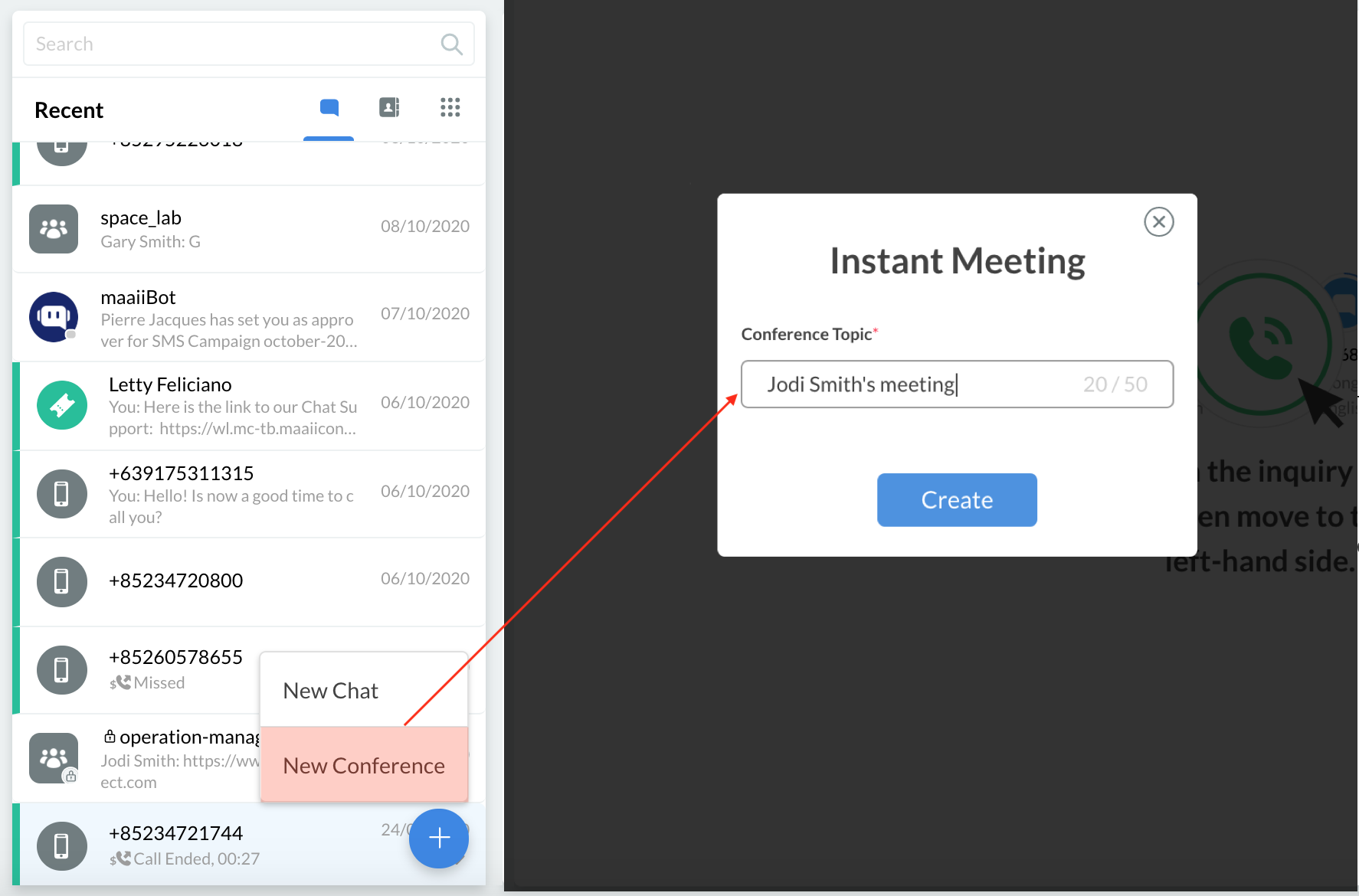The image size is (1359, 896).
Task: Click the Conference Topic text field
Action: point(957,384)
